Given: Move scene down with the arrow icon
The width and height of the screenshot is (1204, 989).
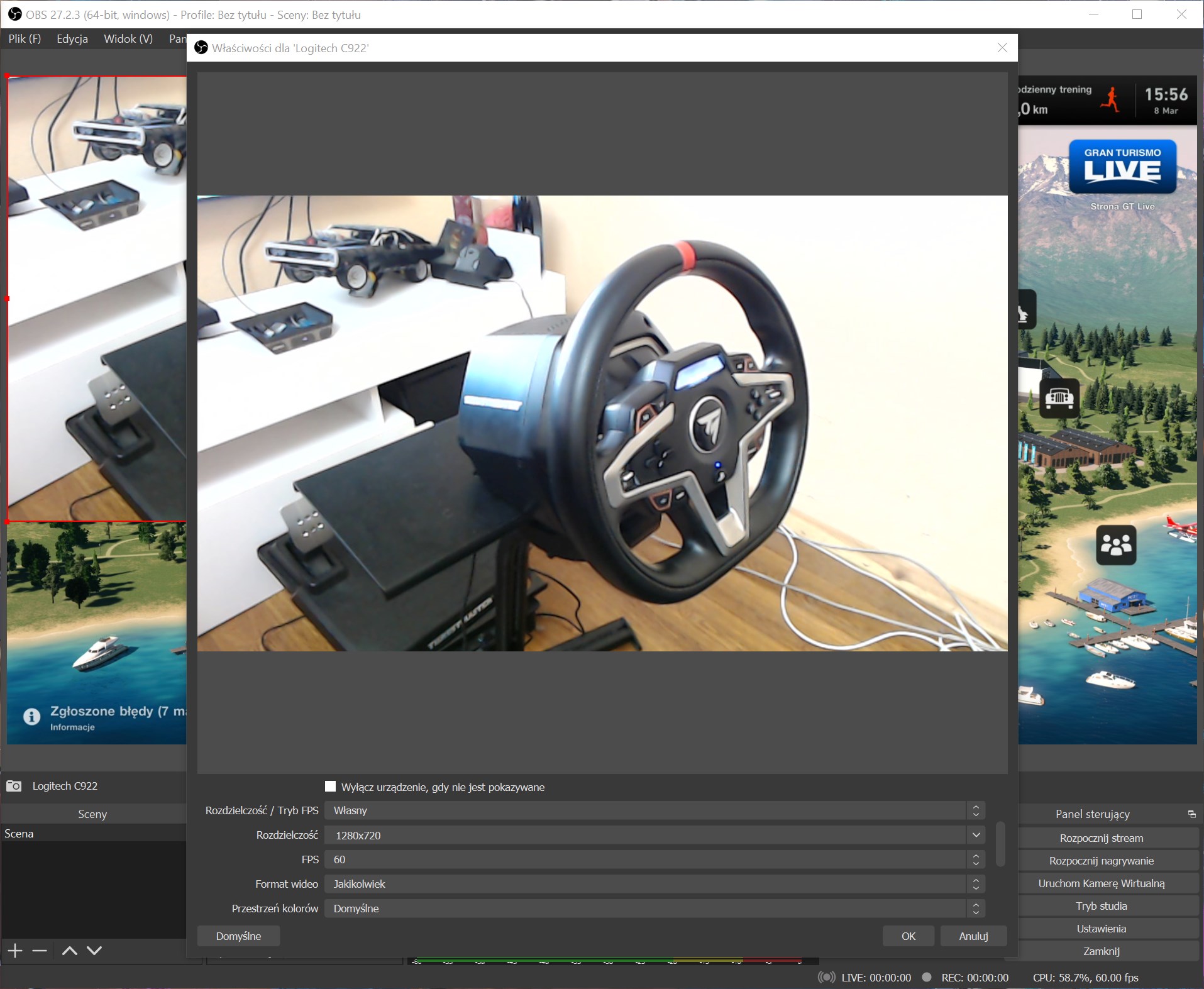Looking at the screenshot, I should tap(94, 951).
